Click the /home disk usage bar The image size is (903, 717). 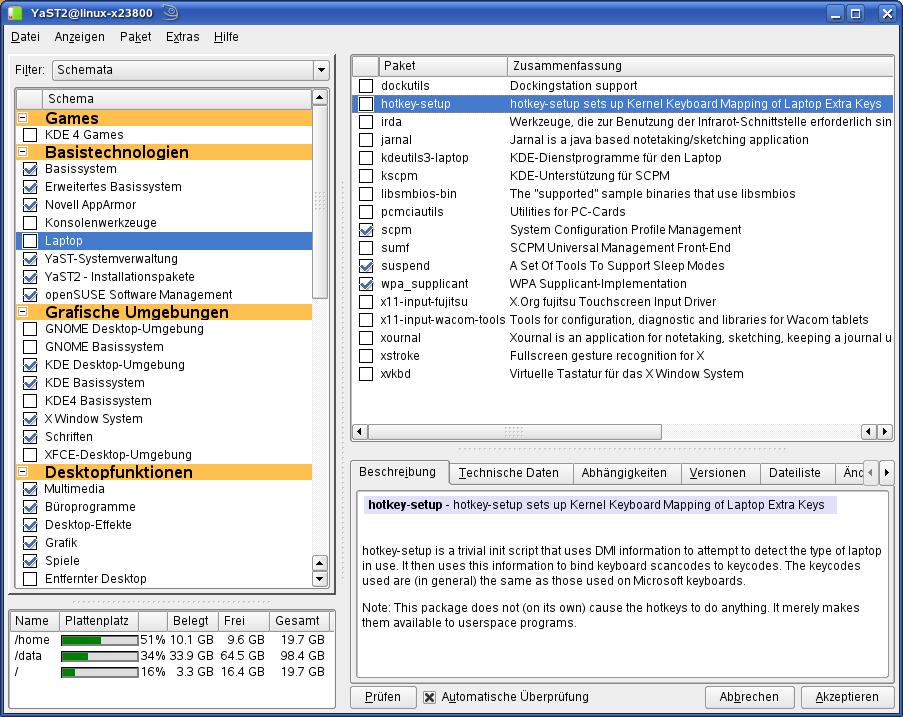click(x=100, y=640)
